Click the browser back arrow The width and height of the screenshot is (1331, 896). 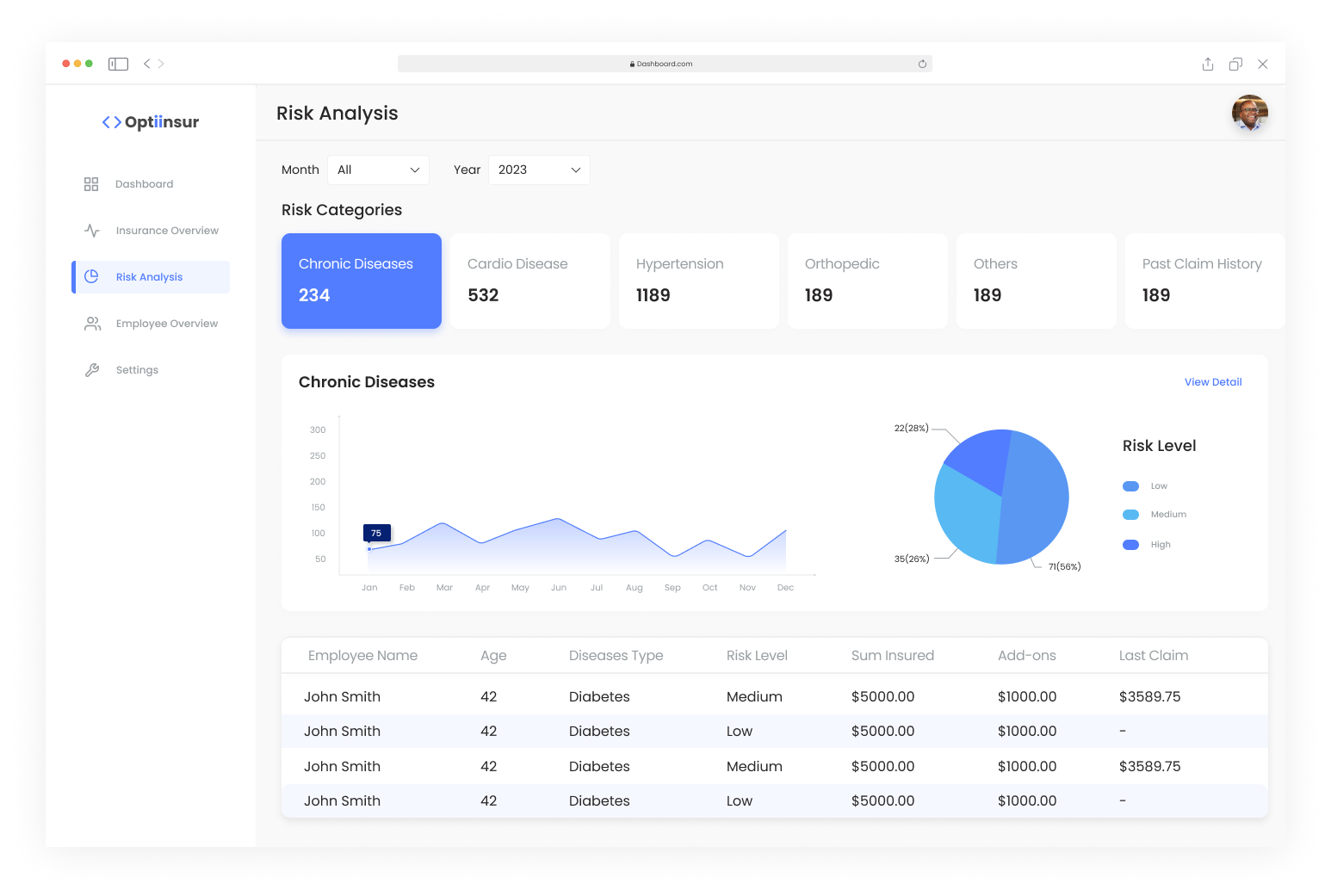147,64
